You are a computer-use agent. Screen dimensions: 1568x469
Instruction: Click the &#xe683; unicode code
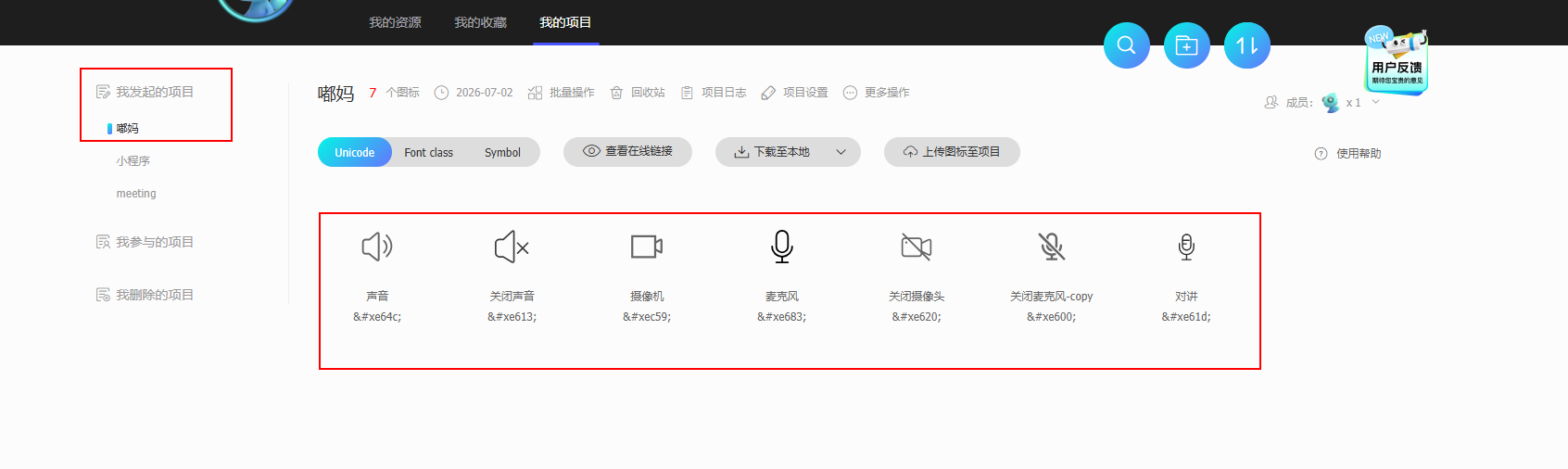782,317
